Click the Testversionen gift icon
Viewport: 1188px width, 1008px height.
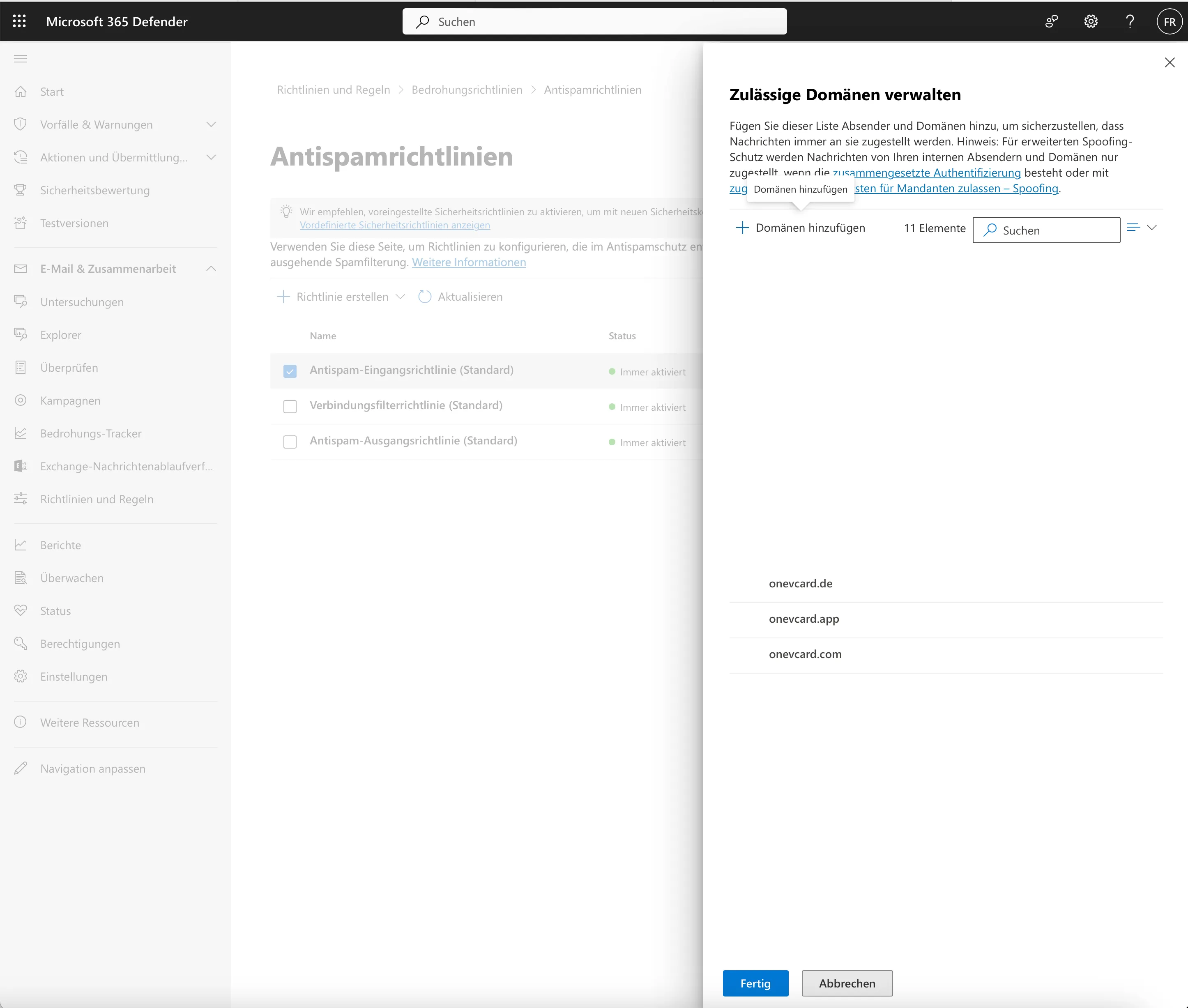coord(21,223)
